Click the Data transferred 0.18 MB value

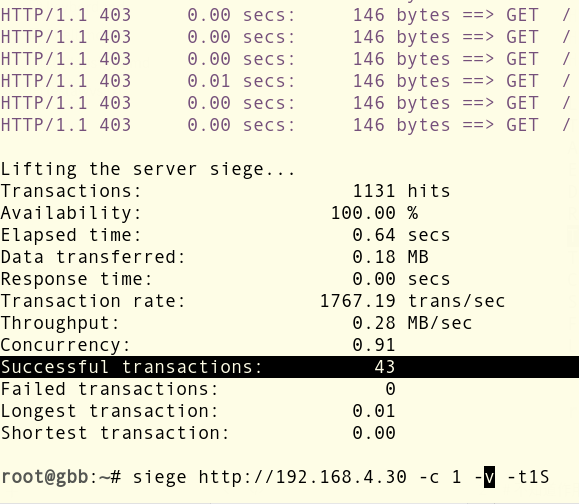click(x=390, y=257)
